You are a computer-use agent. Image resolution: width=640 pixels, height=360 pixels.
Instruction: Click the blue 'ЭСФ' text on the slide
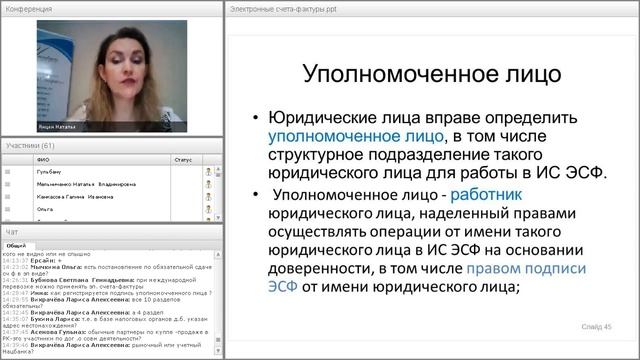(283, 287)
